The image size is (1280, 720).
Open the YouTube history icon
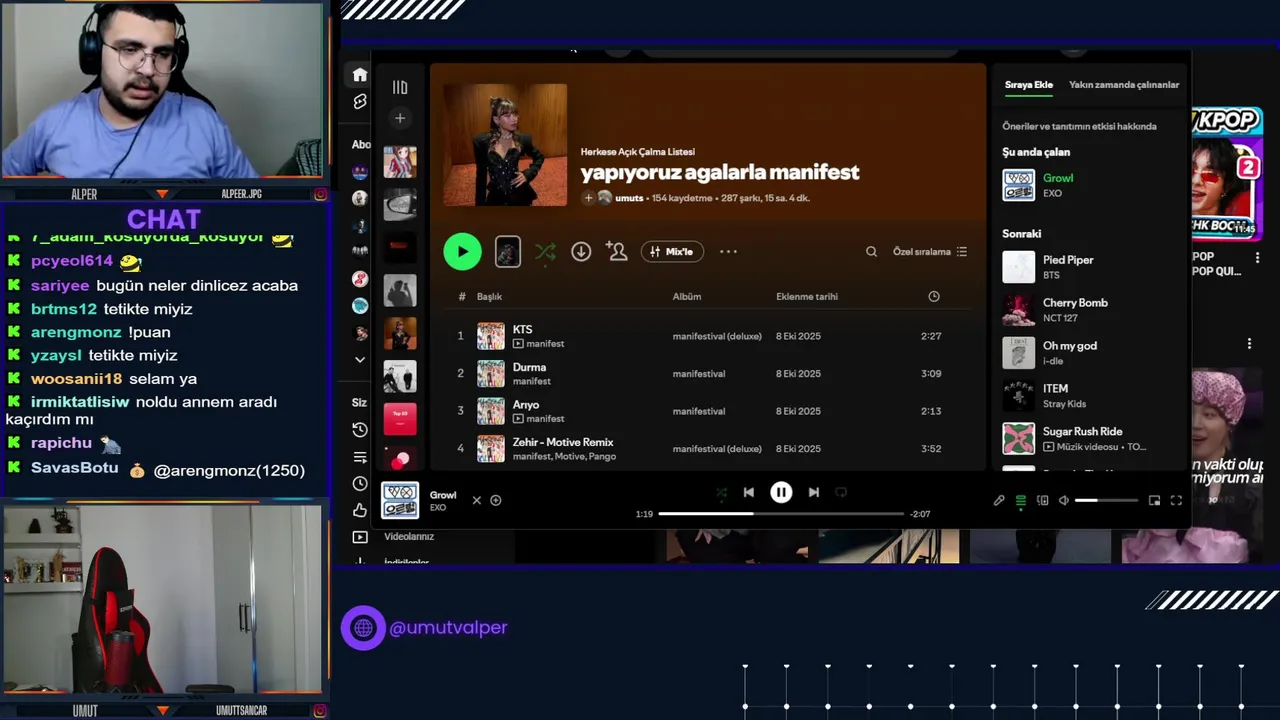coord(360,430)
